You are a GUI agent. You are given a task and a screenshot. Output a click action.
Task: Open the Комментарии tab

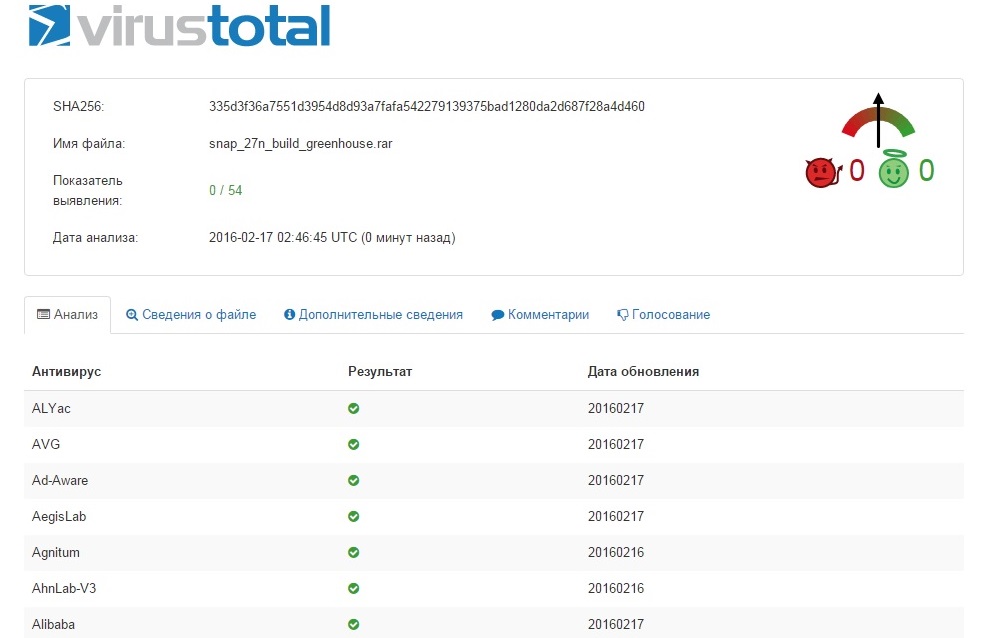(x=540, y=314)
